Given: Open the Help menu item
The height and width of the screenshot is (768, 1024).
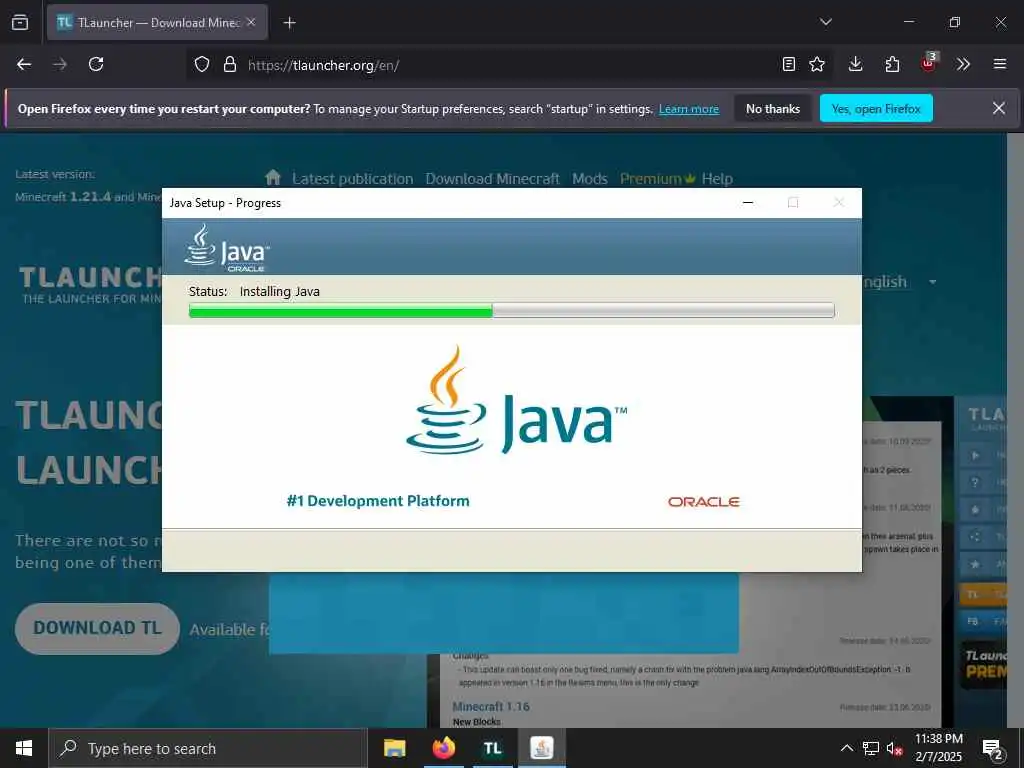Looking at the screenshot, I should pyautogui.click(x=717, y=179).
